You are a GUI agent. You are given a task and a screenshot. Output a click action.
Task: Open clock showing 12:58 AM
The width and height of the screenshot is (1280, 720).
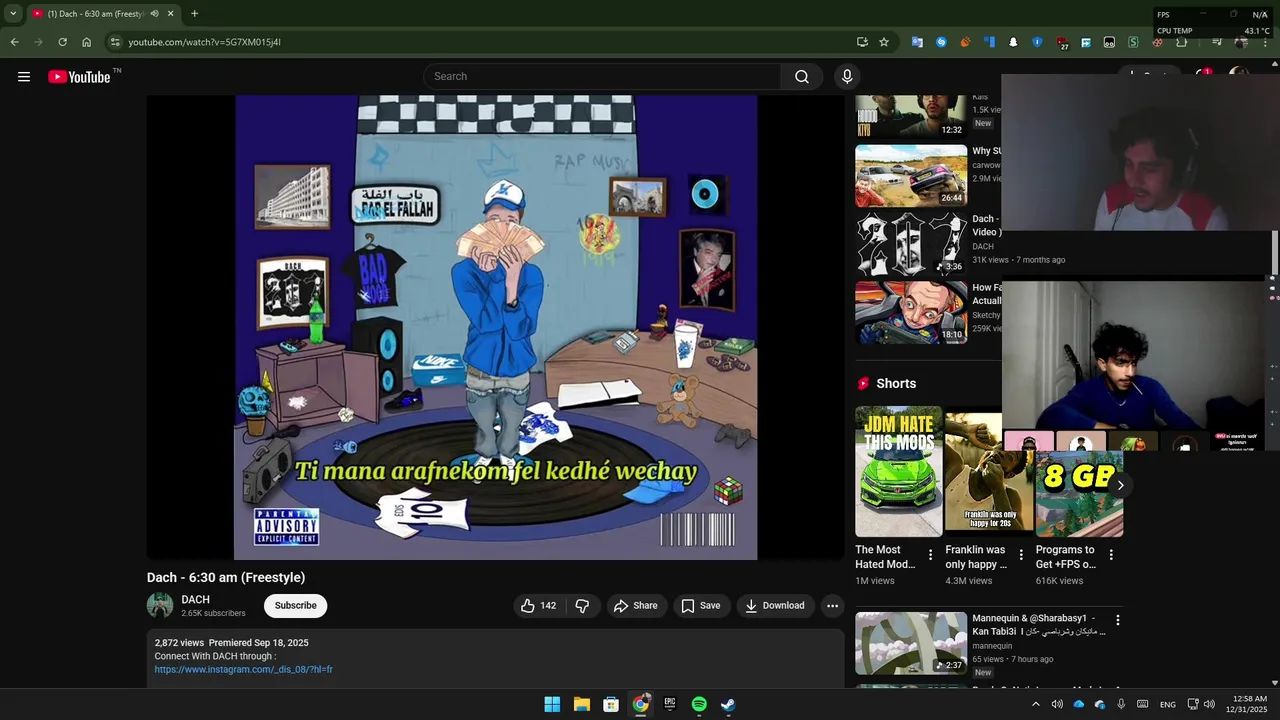pyautogui.click(x=1249, y=704)
